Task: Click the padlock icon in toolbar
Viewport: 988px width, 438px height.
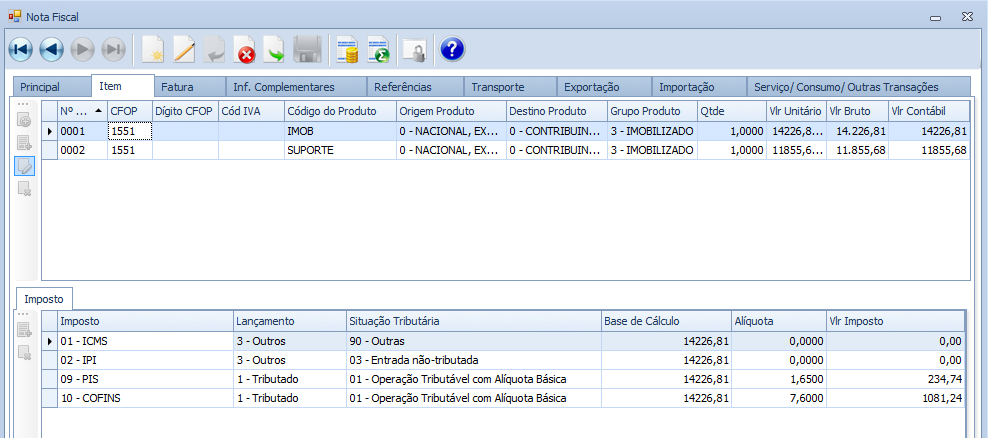Action: 413,49
